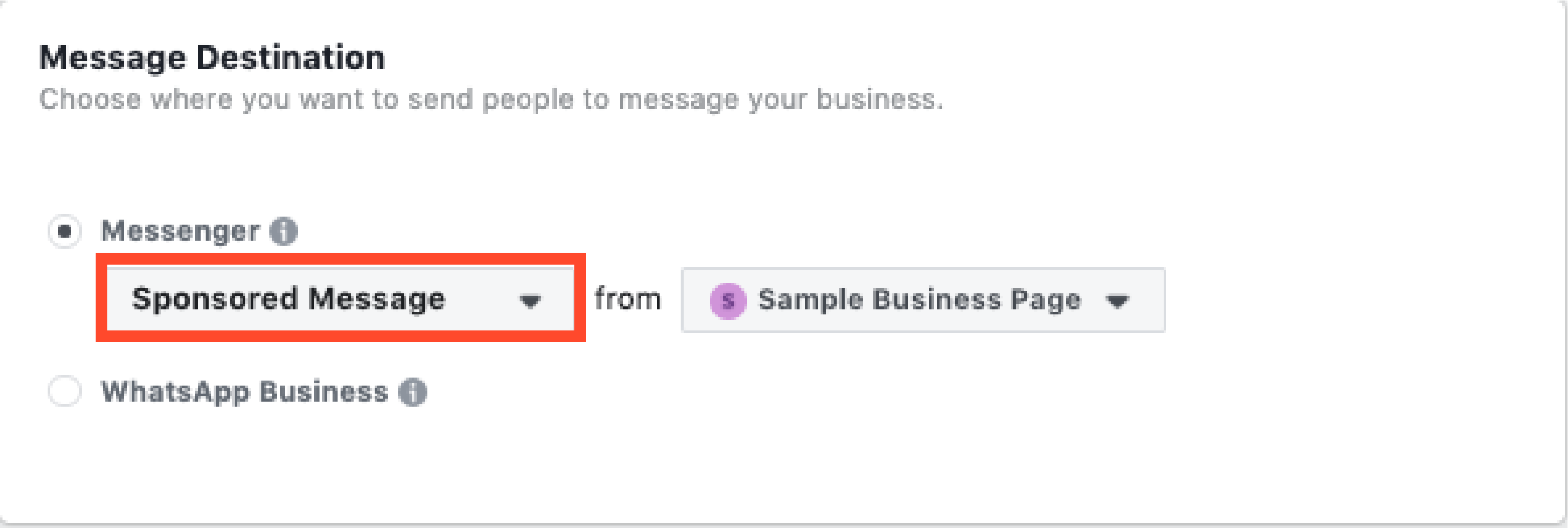The width and height of the screenshot is (1568, 528).
Task: Click the info icon beside WhatsApp Business
Action: 413,392
